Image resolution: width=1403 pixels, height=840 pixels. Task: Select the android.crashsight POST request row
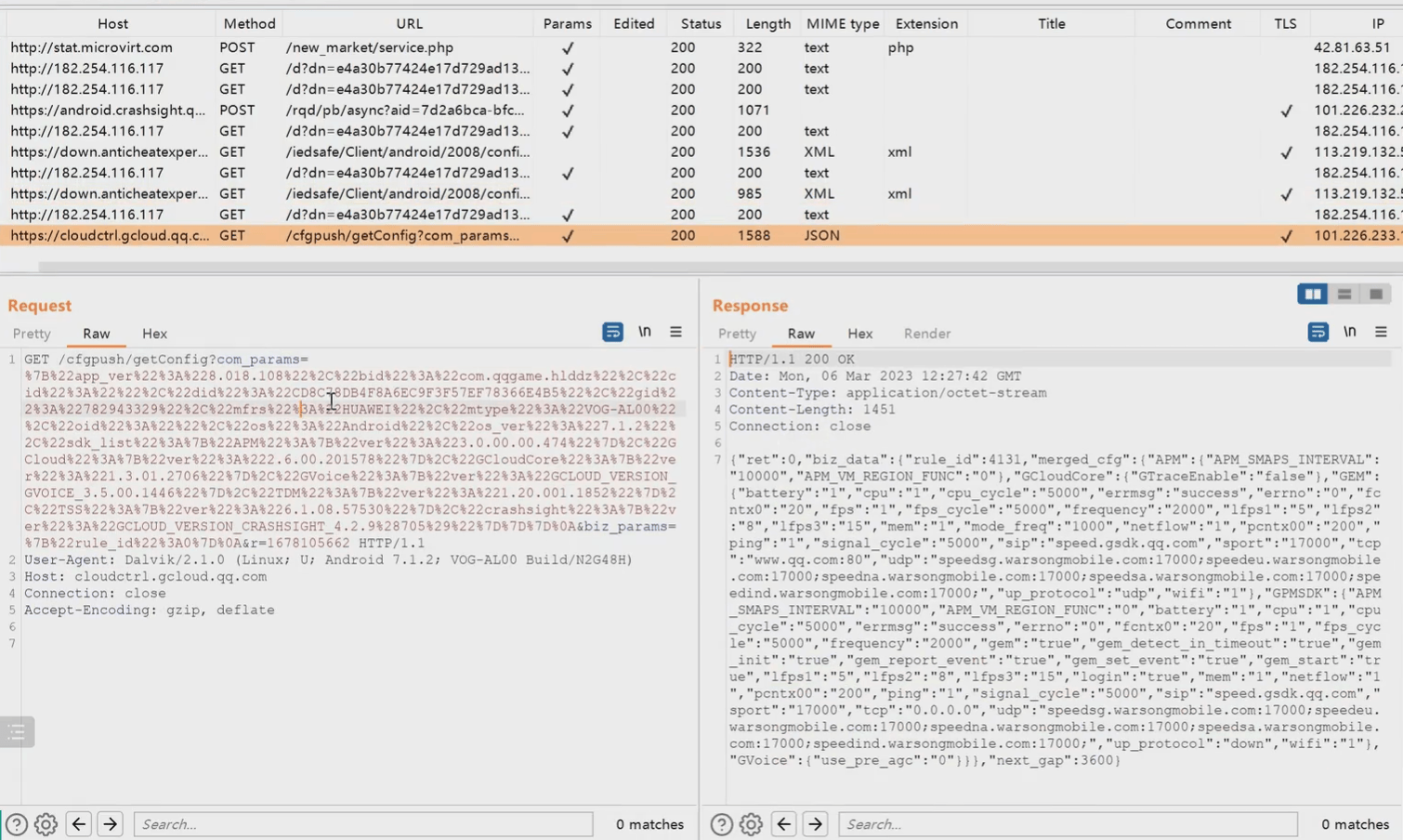click(701, 110)
